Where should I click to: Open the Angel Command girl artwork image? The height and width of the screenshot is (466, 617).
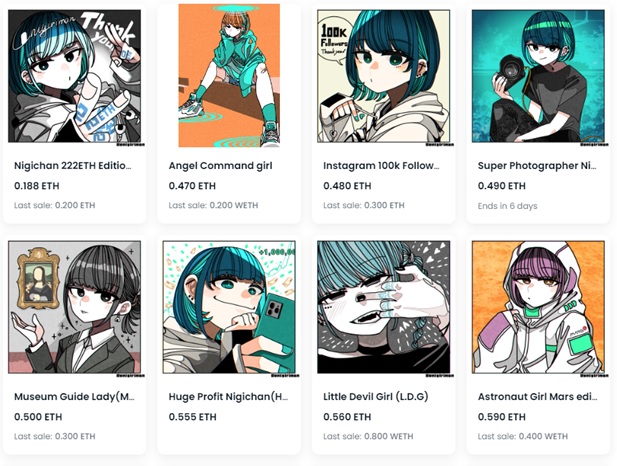coord(229,75)
